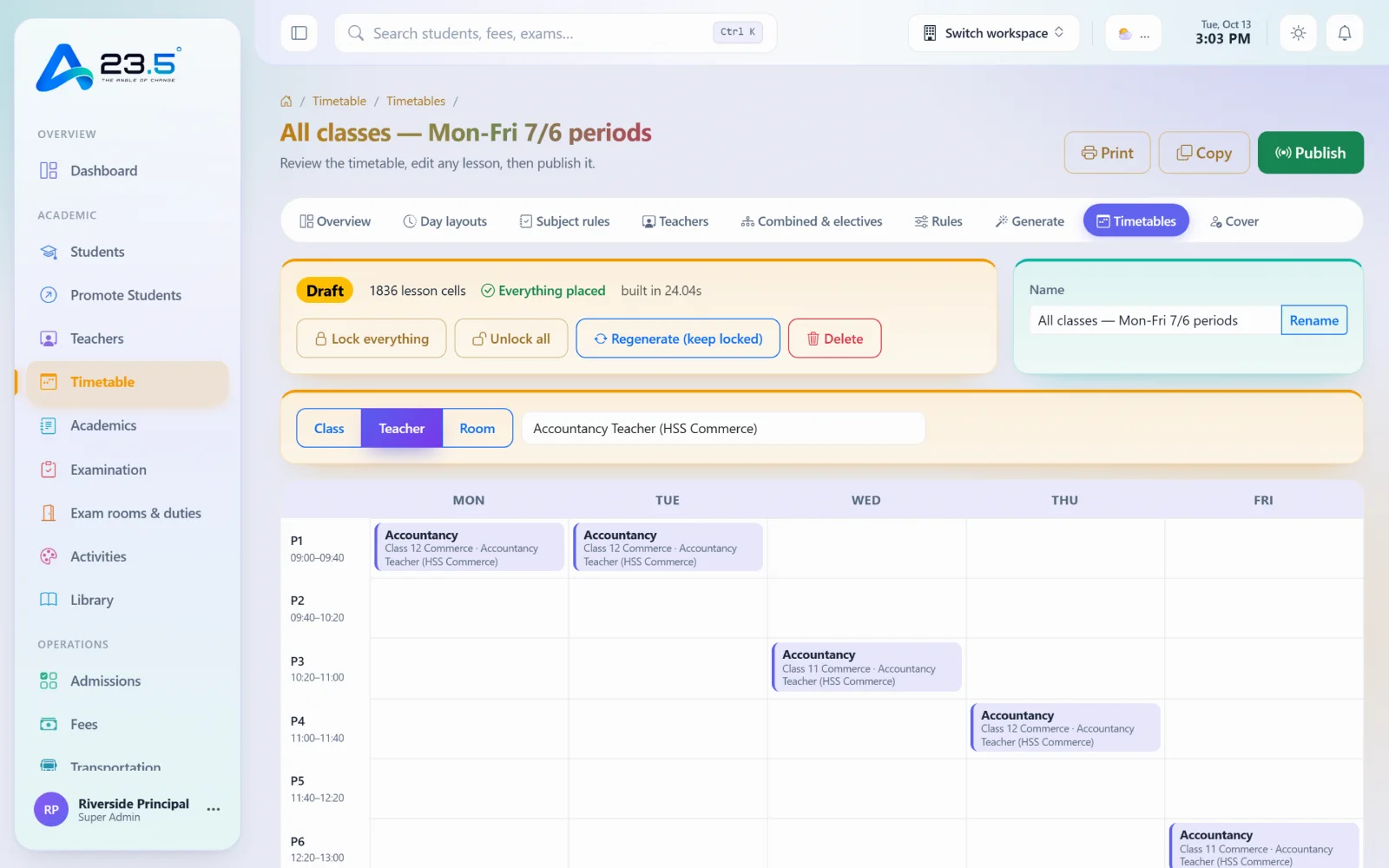Open Activities in the sidebar

pos(128,556)
